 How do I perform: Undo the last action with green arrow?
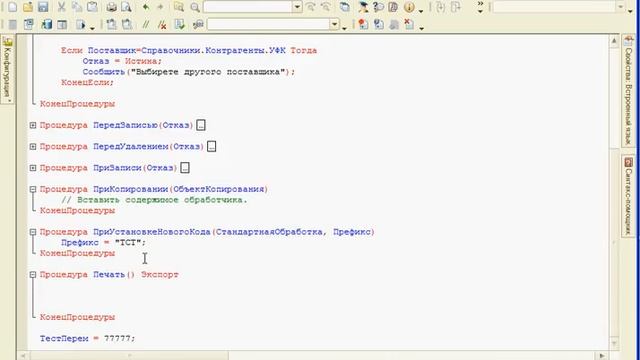coord(146,7)
